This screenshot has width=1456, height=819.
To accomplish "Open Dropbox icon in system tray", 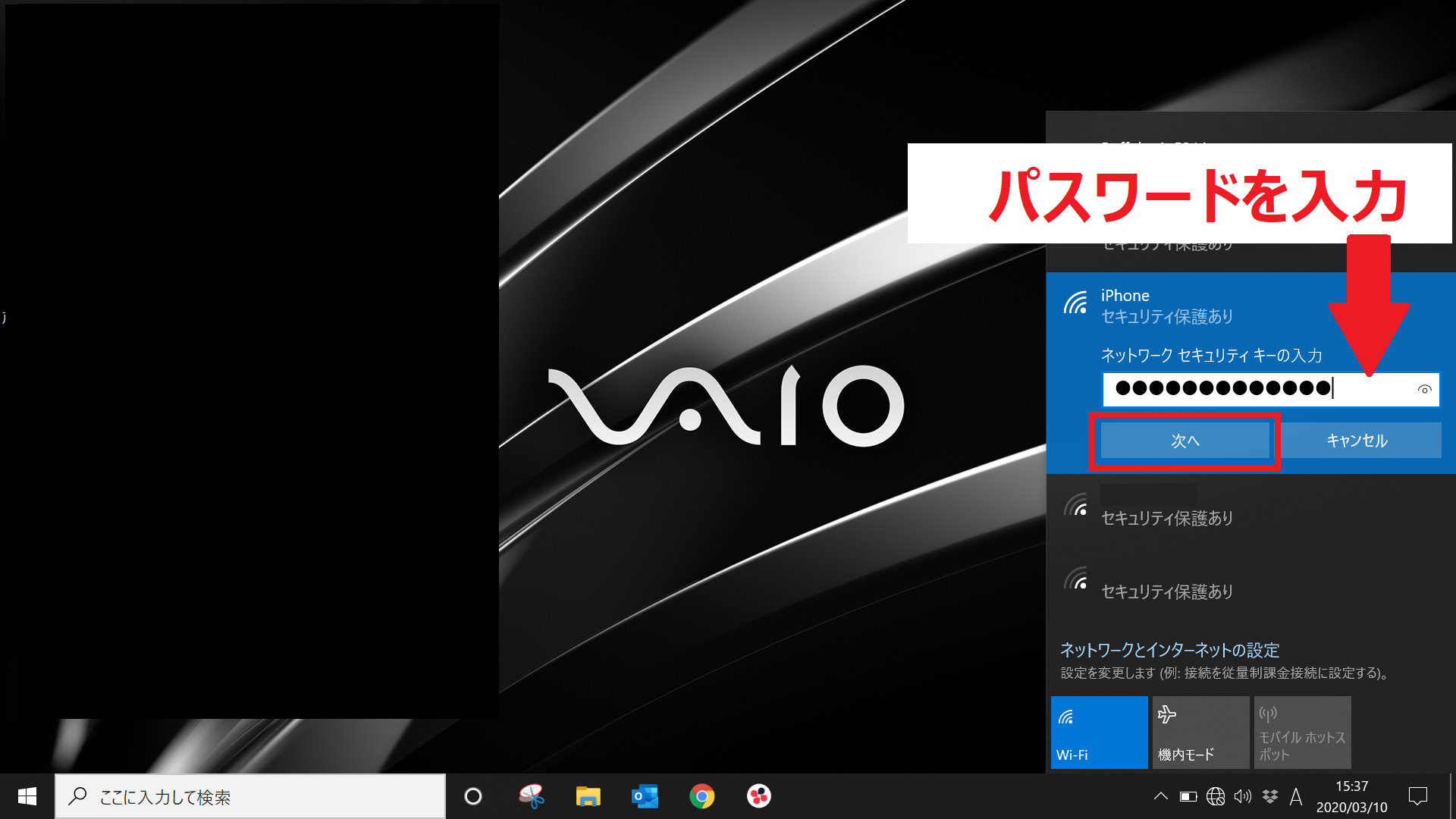I will point(1269,796).
